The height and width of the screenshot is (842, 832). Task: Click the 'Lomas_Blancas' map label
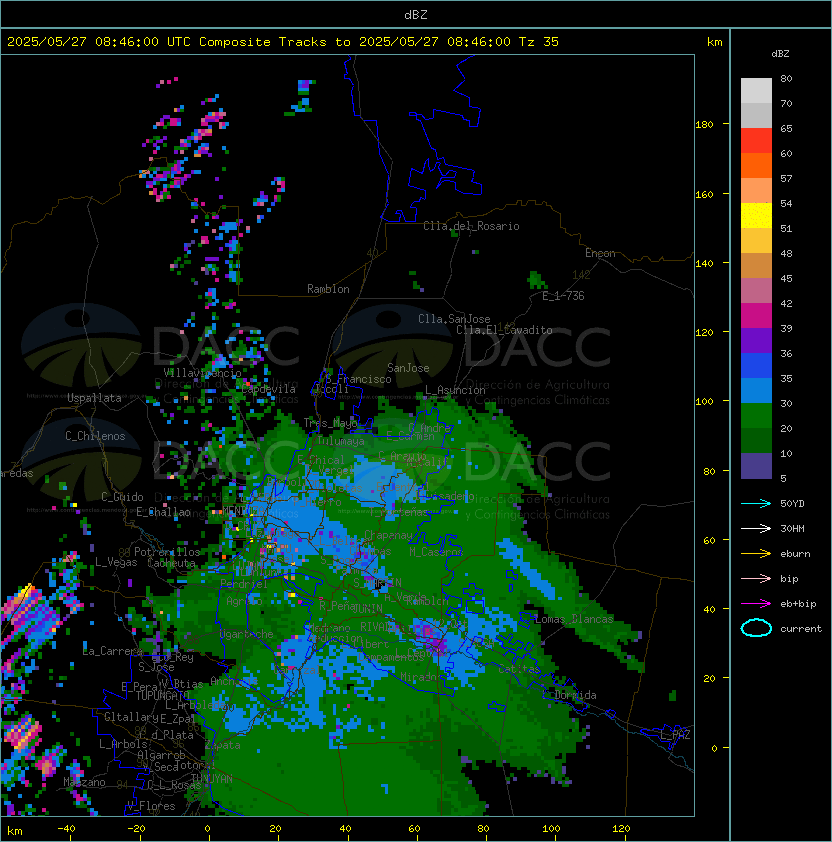click(x=574, y=619)
